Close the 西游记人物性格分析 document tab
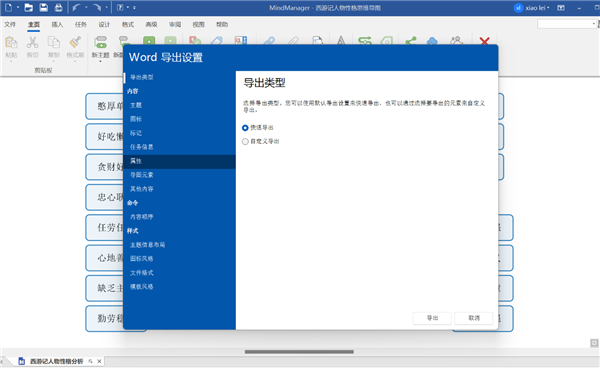This screenshot has width=600, height=368. 99,361
